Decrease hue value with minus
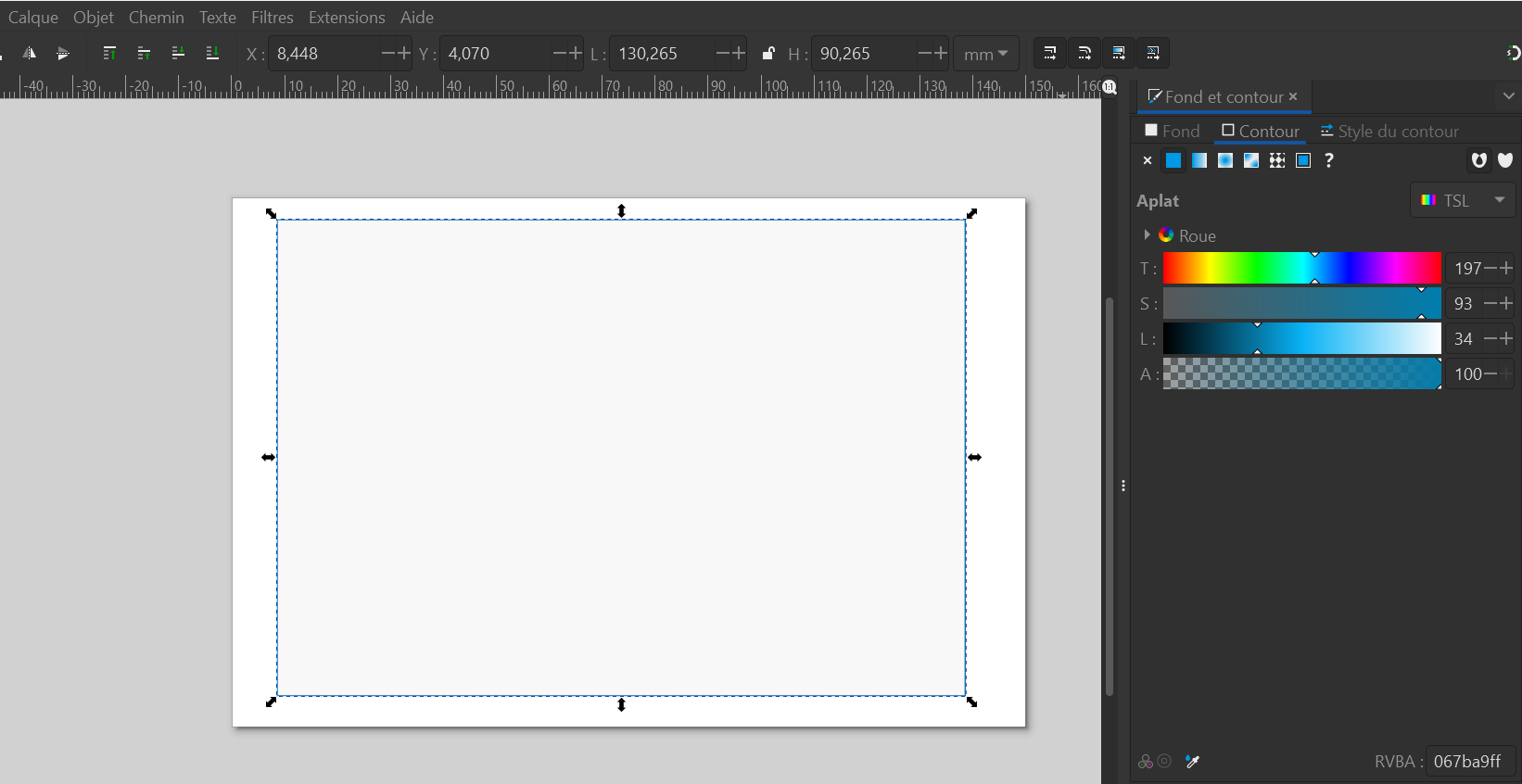The image size is (1522, 784). [1490, 269]
